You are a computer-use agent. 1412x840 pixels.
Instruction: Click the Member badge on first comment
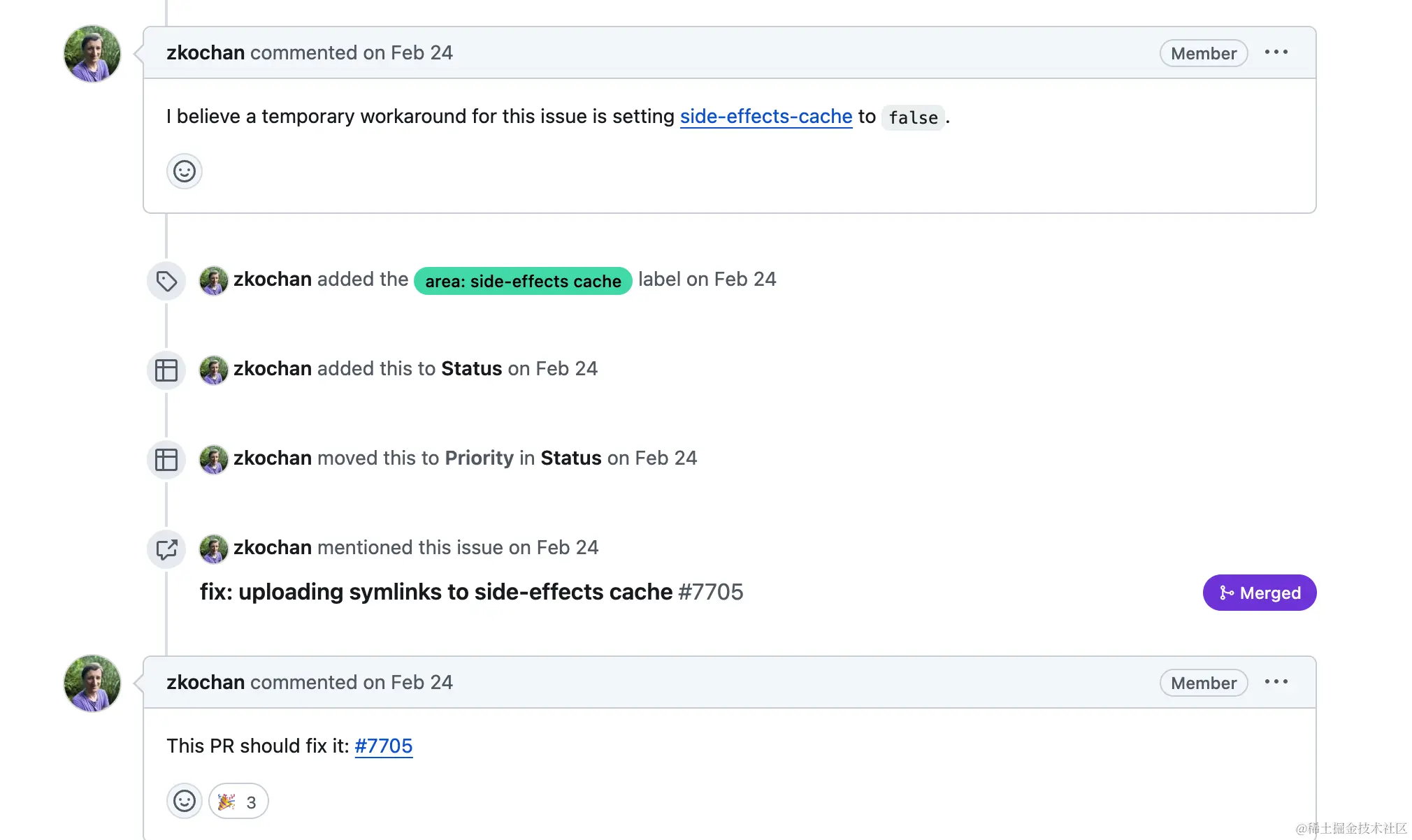[1203, 53]
